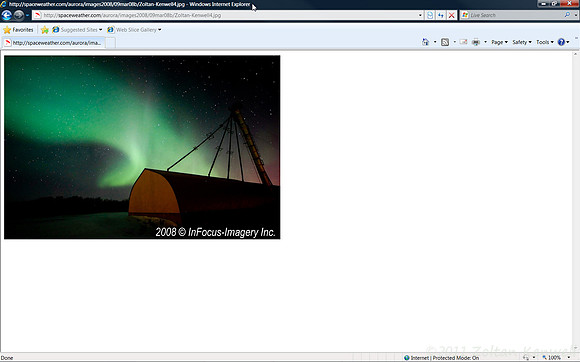
Task: Click the grey Forward arrow button
Action: pos(18,15)
